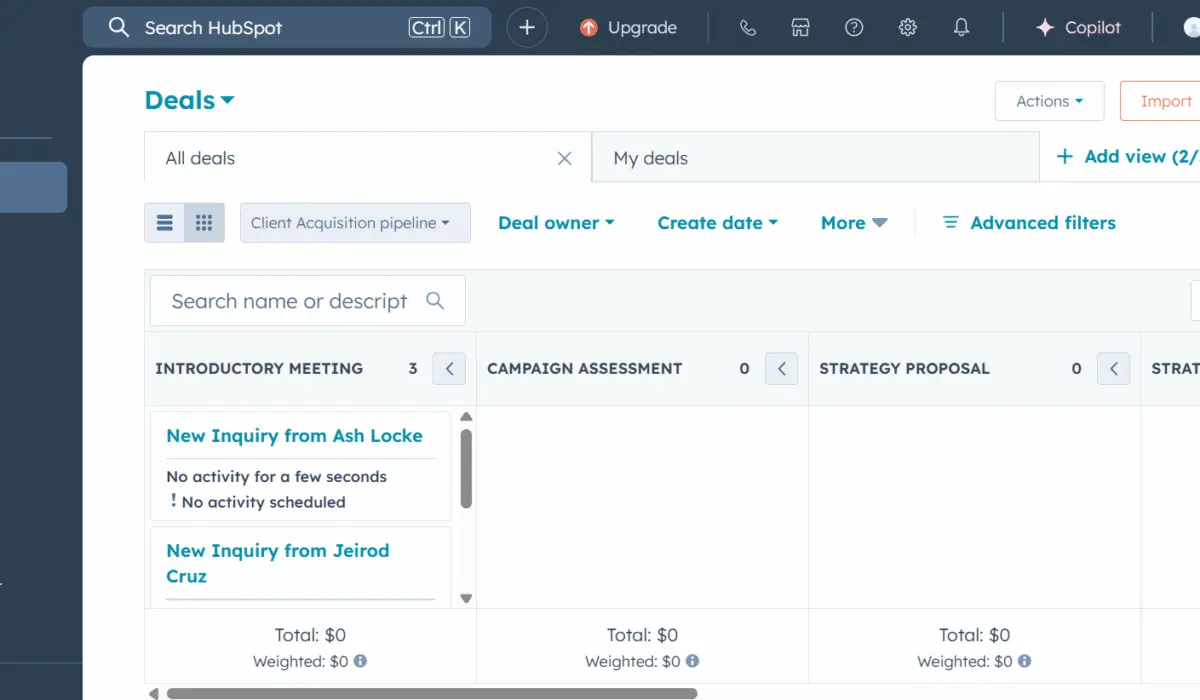Expand the Deal owner filter
This screenshot has width=1200, height=700.
tap(556, 223)
